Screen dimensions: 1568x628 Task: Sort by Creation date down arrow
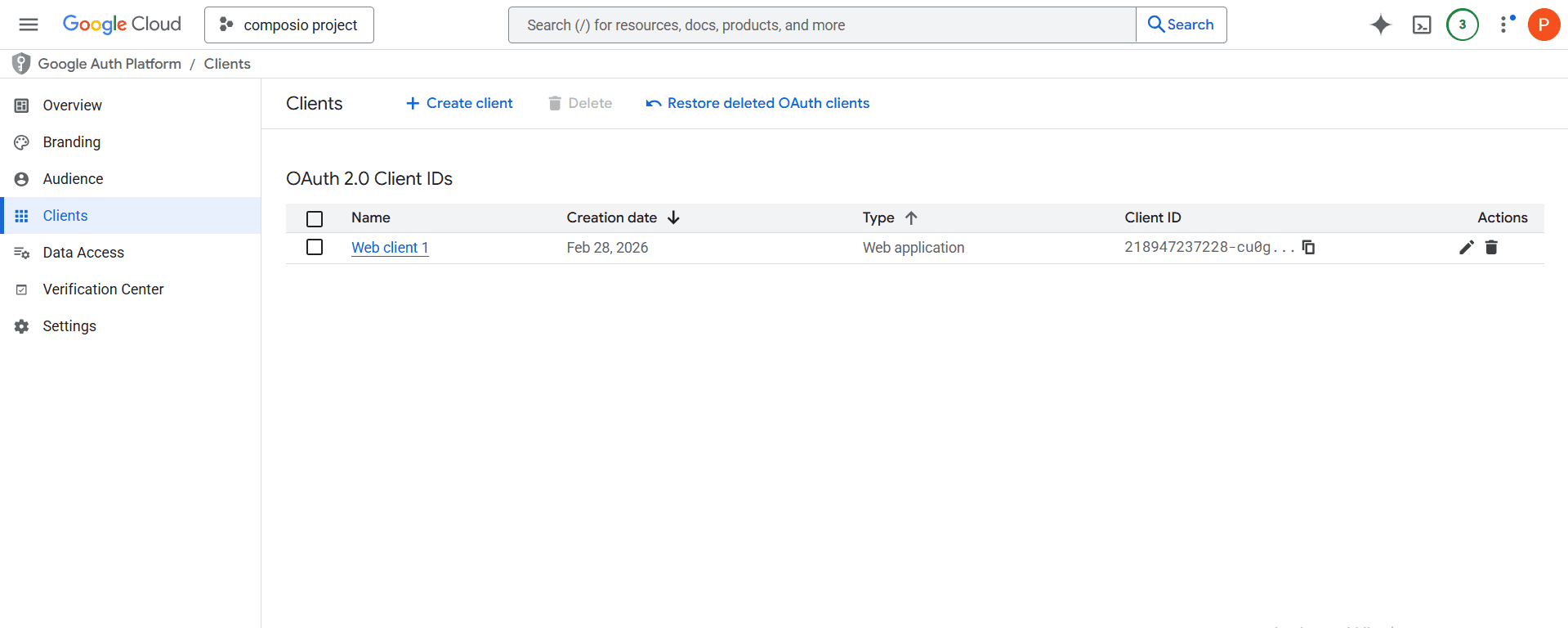click(673, 218)
